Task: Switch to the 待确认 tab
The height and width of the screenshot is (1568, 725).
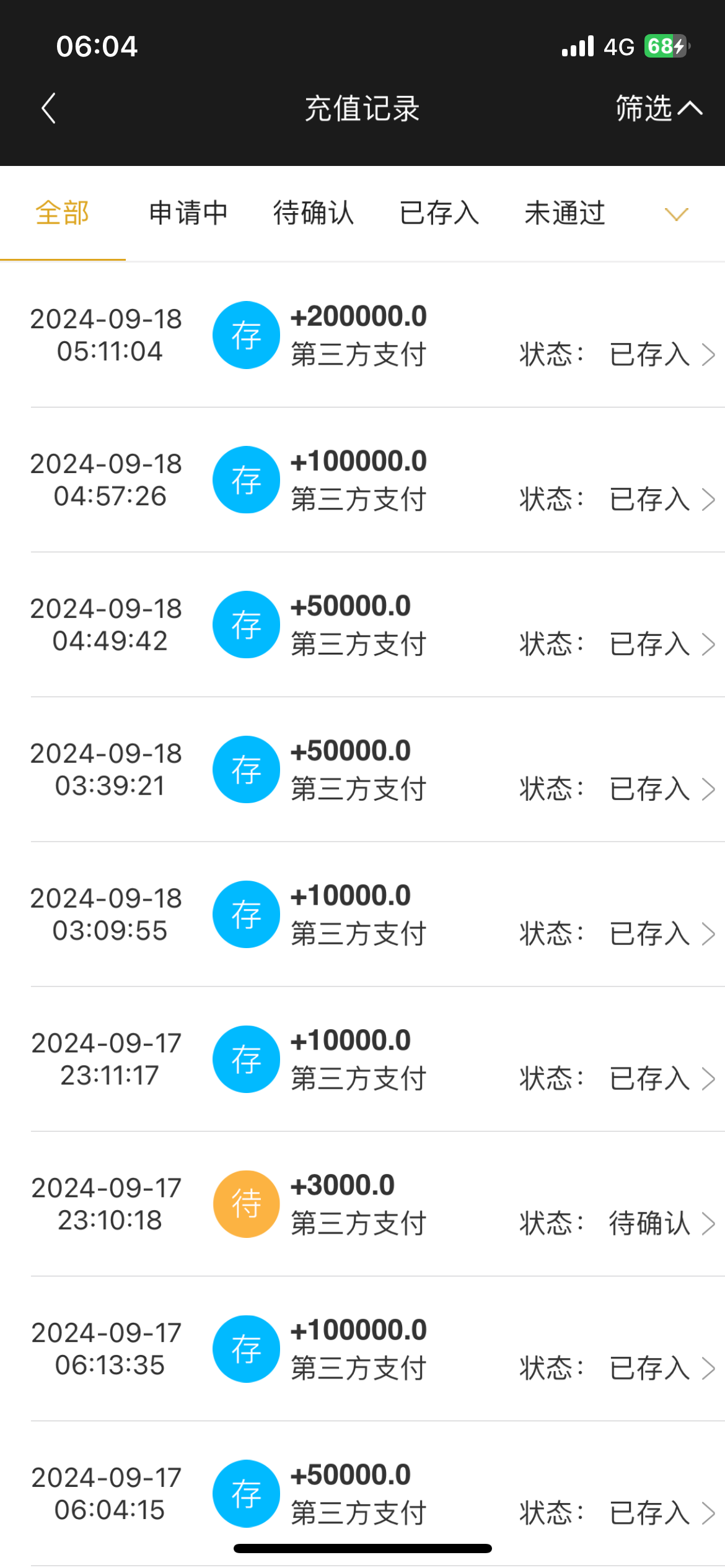Action: pos(314,214)
